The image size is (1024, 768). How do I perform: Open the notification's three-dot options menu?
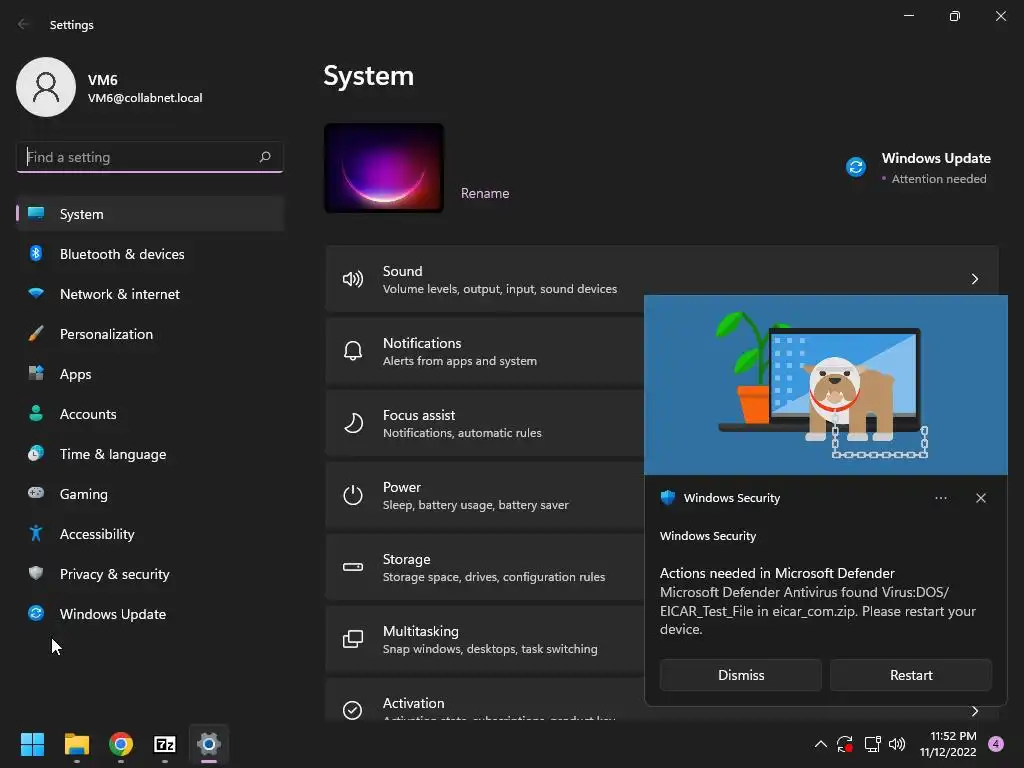click(941, 498)
